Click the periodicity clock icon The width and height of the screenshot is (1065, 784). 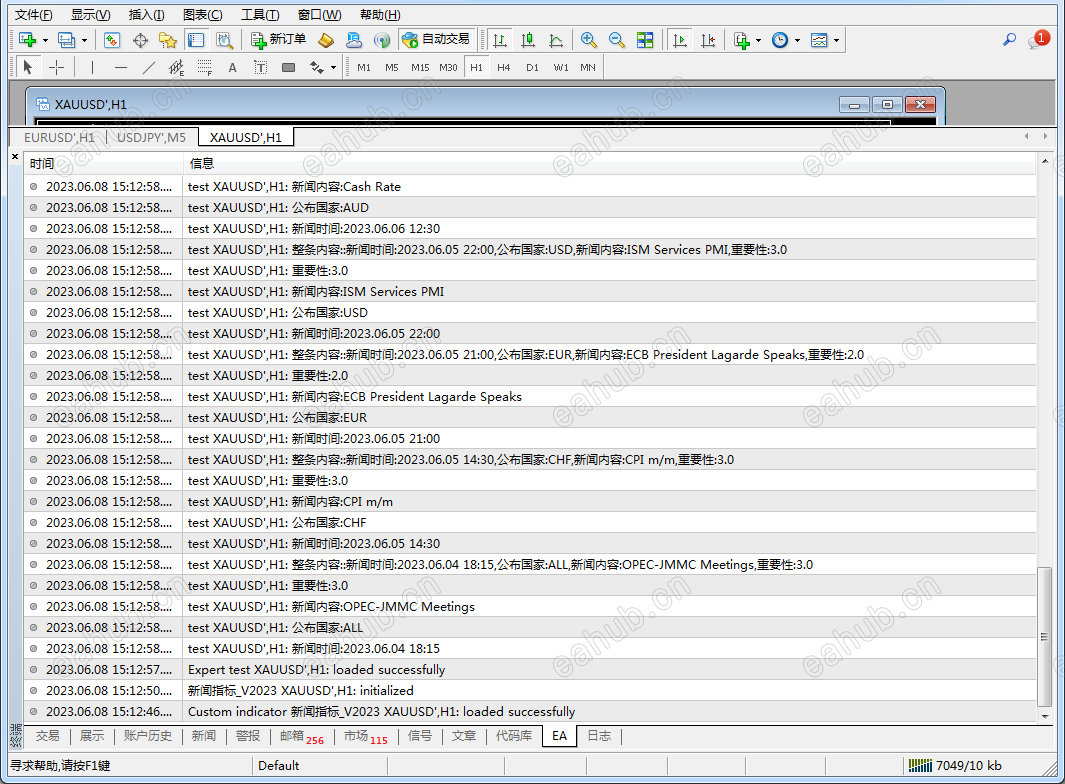point(780,40)
